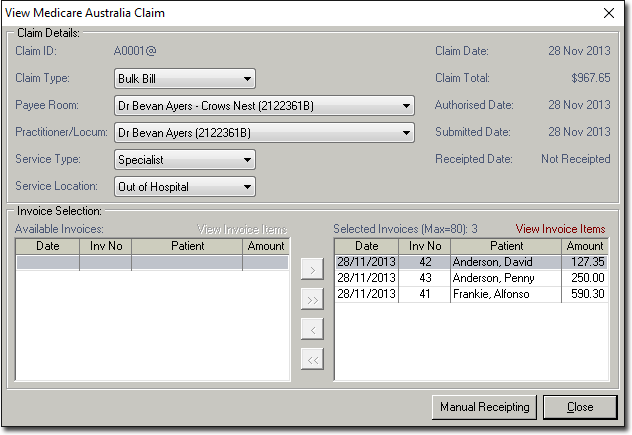Viewport: 632px width, 435px height.
Task: Click the double right arrow move-all button
Action: (x=312, y=299)
